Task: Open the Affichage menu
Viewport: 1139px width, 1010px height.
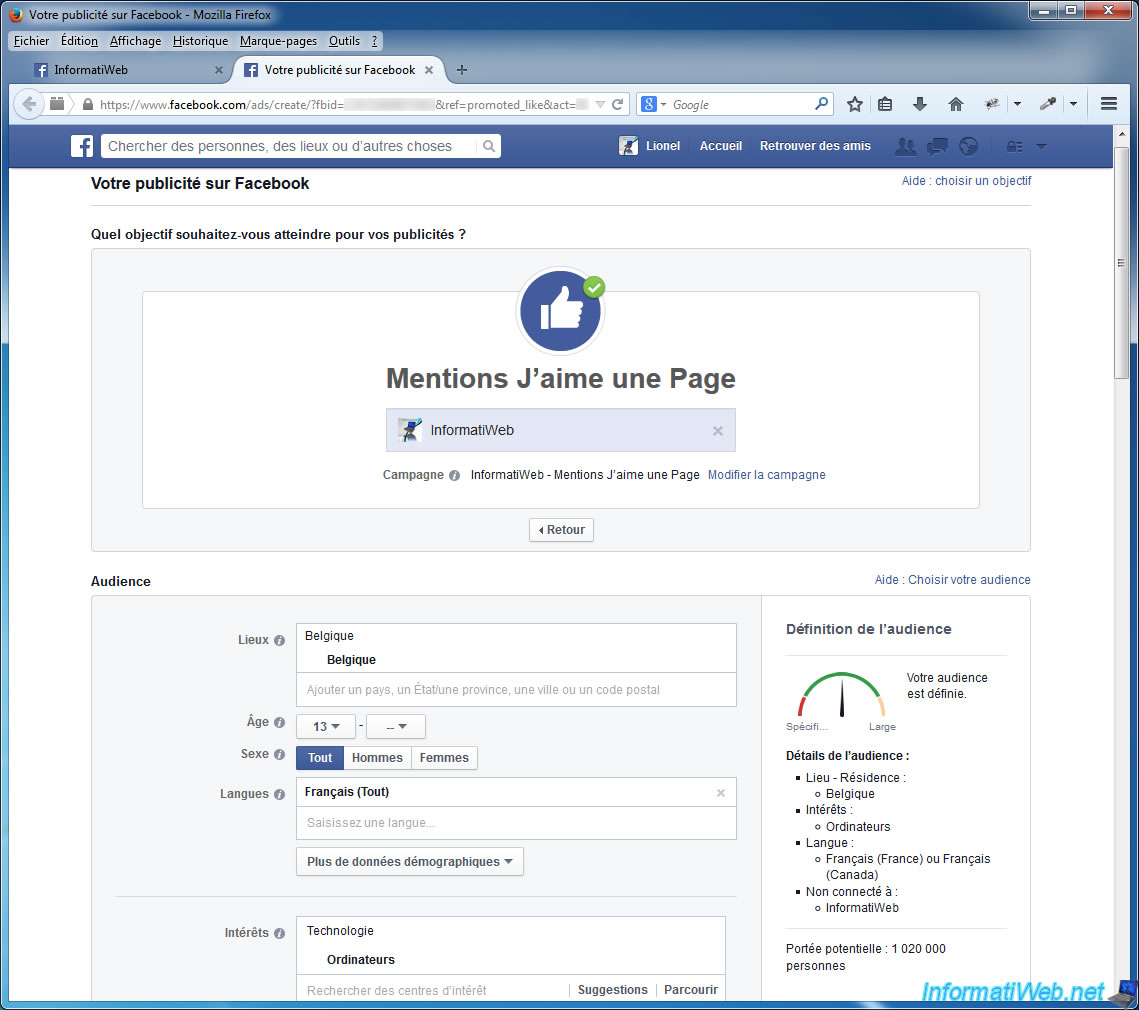Action: [x=136, y=41]
